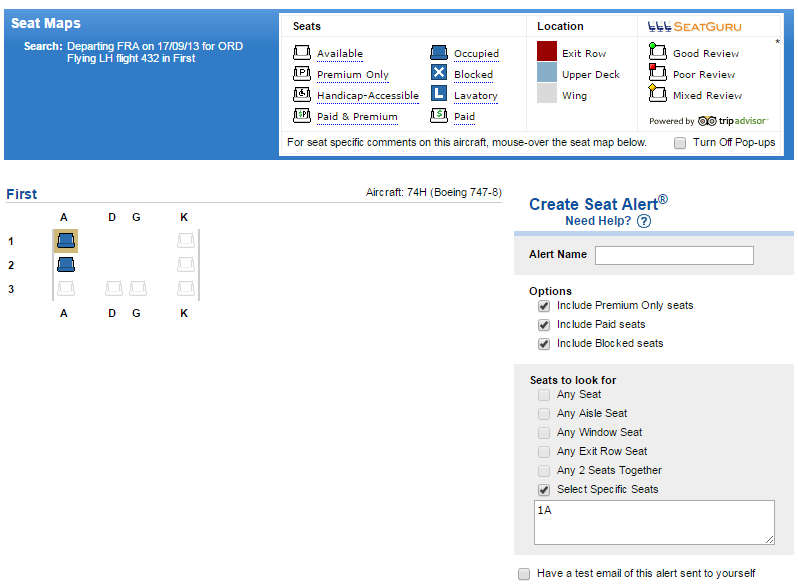
Task: Click the specific seats text area containing 1A
Action: coord(653,522)
